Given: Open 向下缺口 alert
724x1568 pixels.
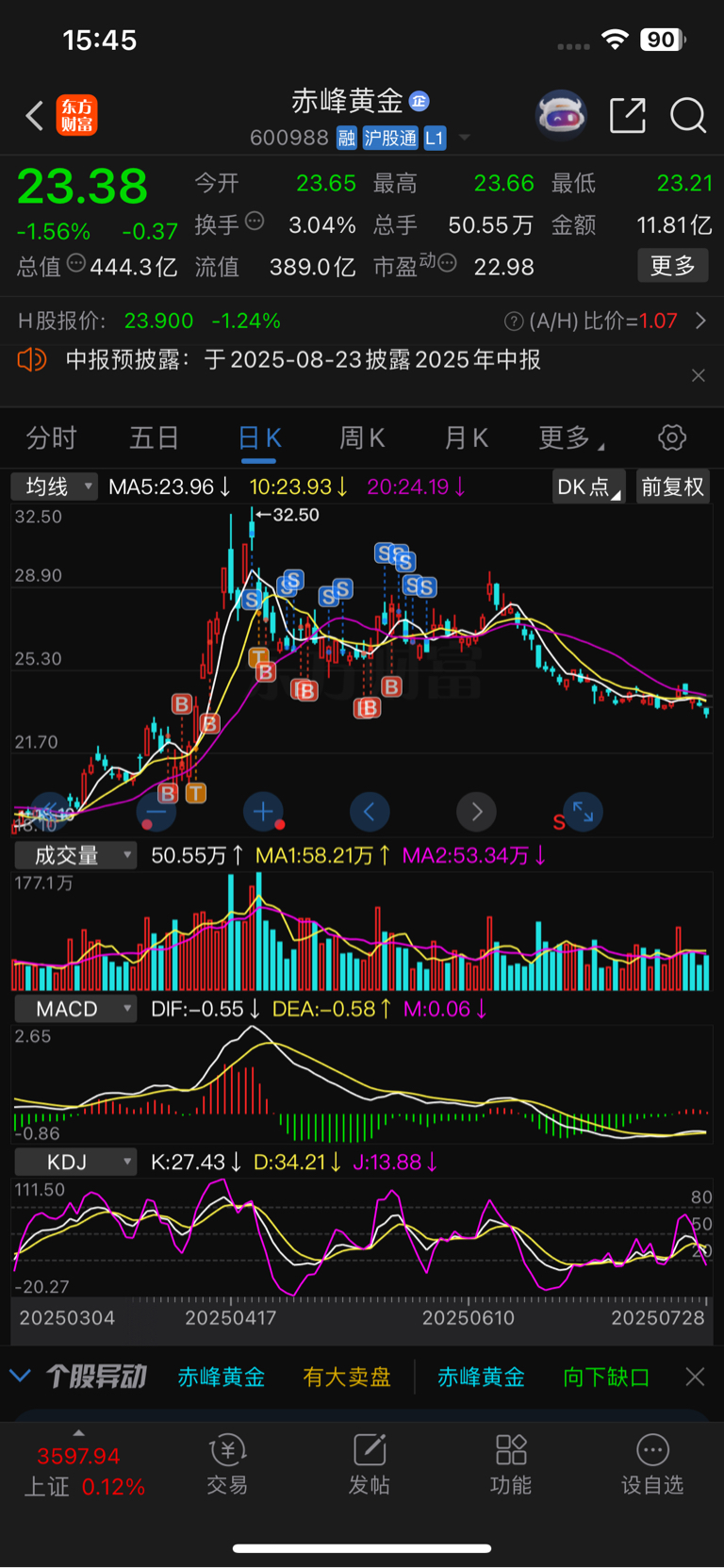Looking at the screenshot, I should (x=607, y=1378).
